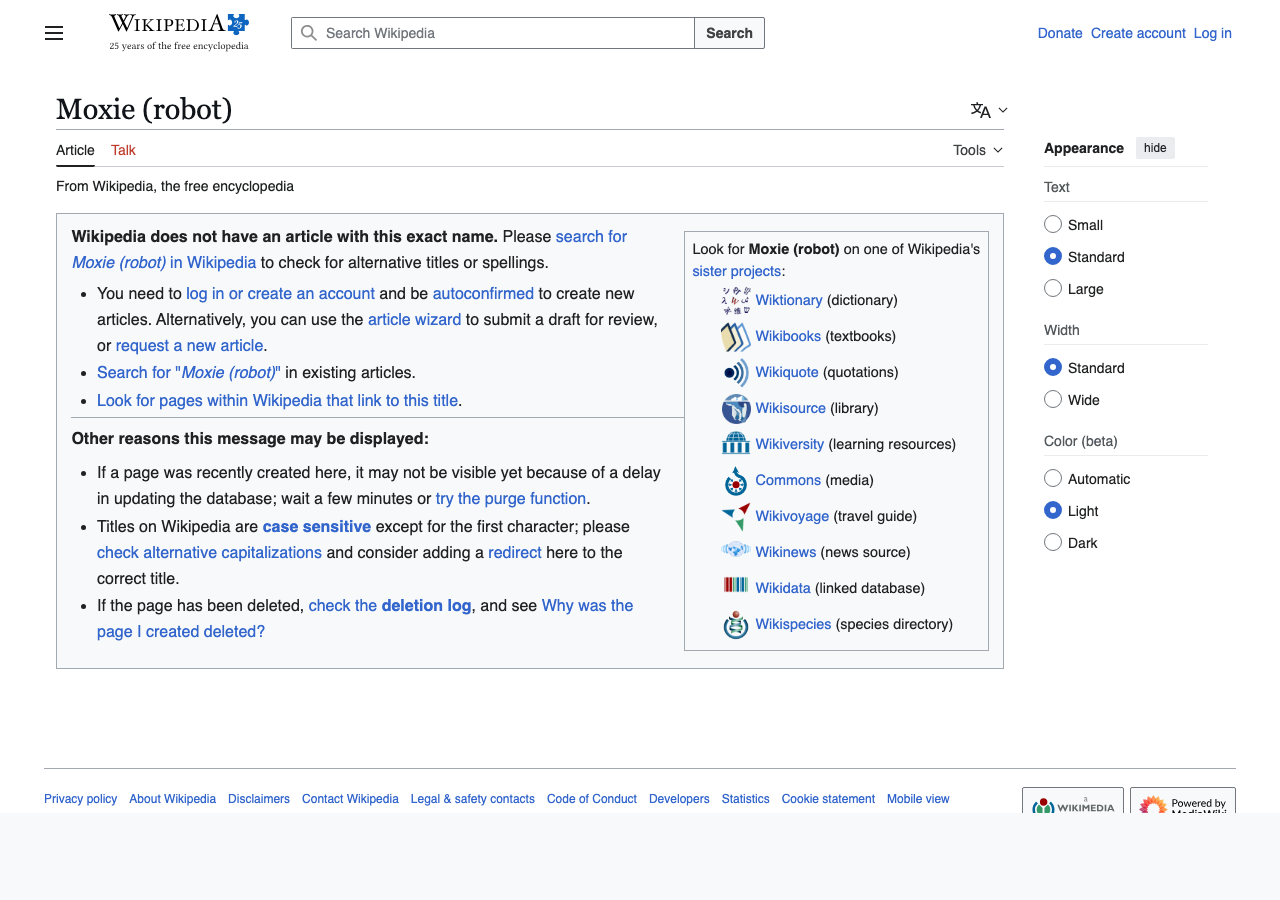Click the Wikibooks textbooks icon
The height and width of the screenshot is (900, 1280).
735,336
